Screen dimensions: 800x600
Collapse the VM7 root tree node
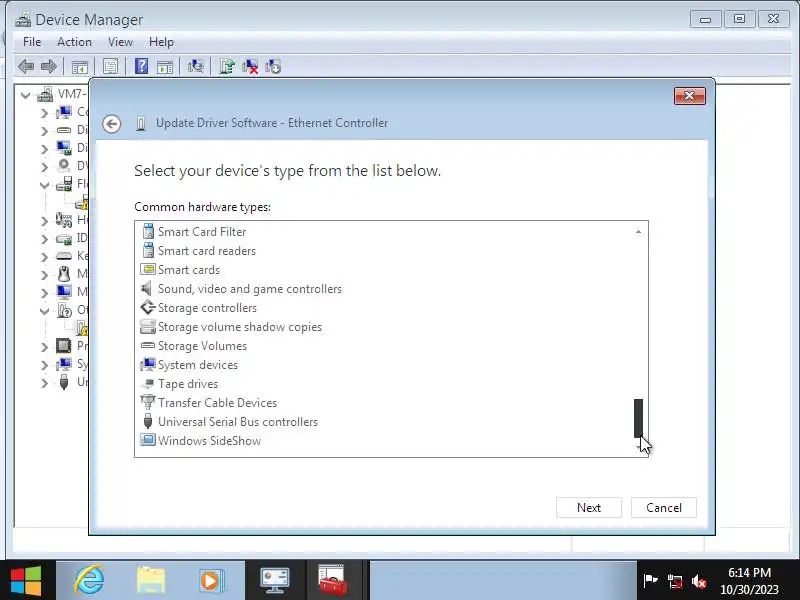click(x=25, y=95)
